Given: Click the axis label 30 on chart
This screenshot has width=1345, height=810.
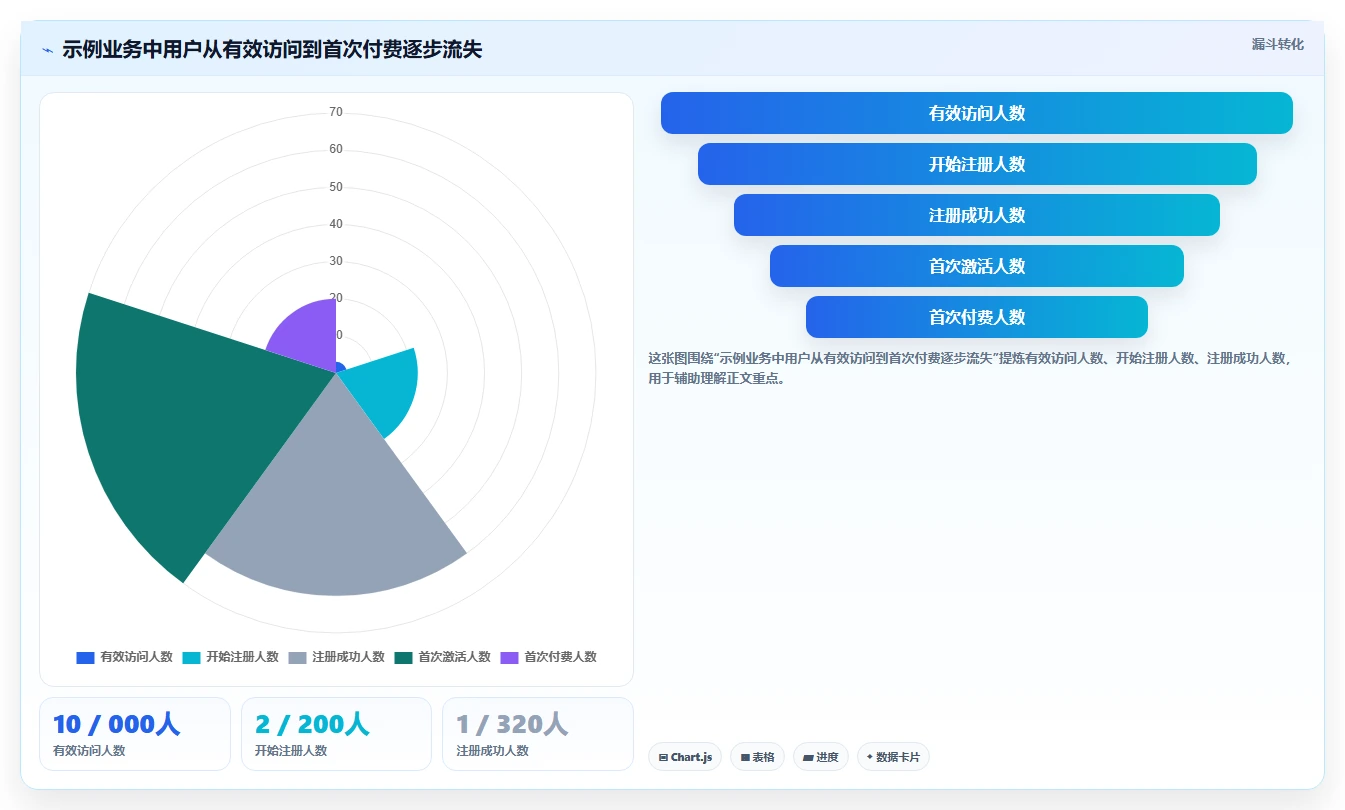Looking at the screenshot, I should pos(336,261).
